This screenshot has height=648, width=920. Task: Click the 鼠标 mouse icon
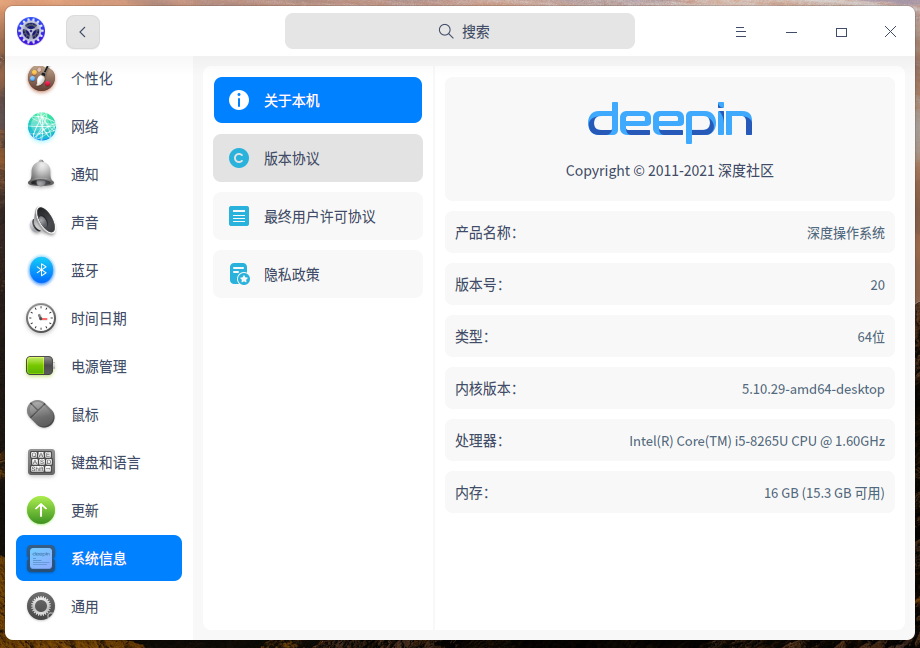tap(41, 414)
